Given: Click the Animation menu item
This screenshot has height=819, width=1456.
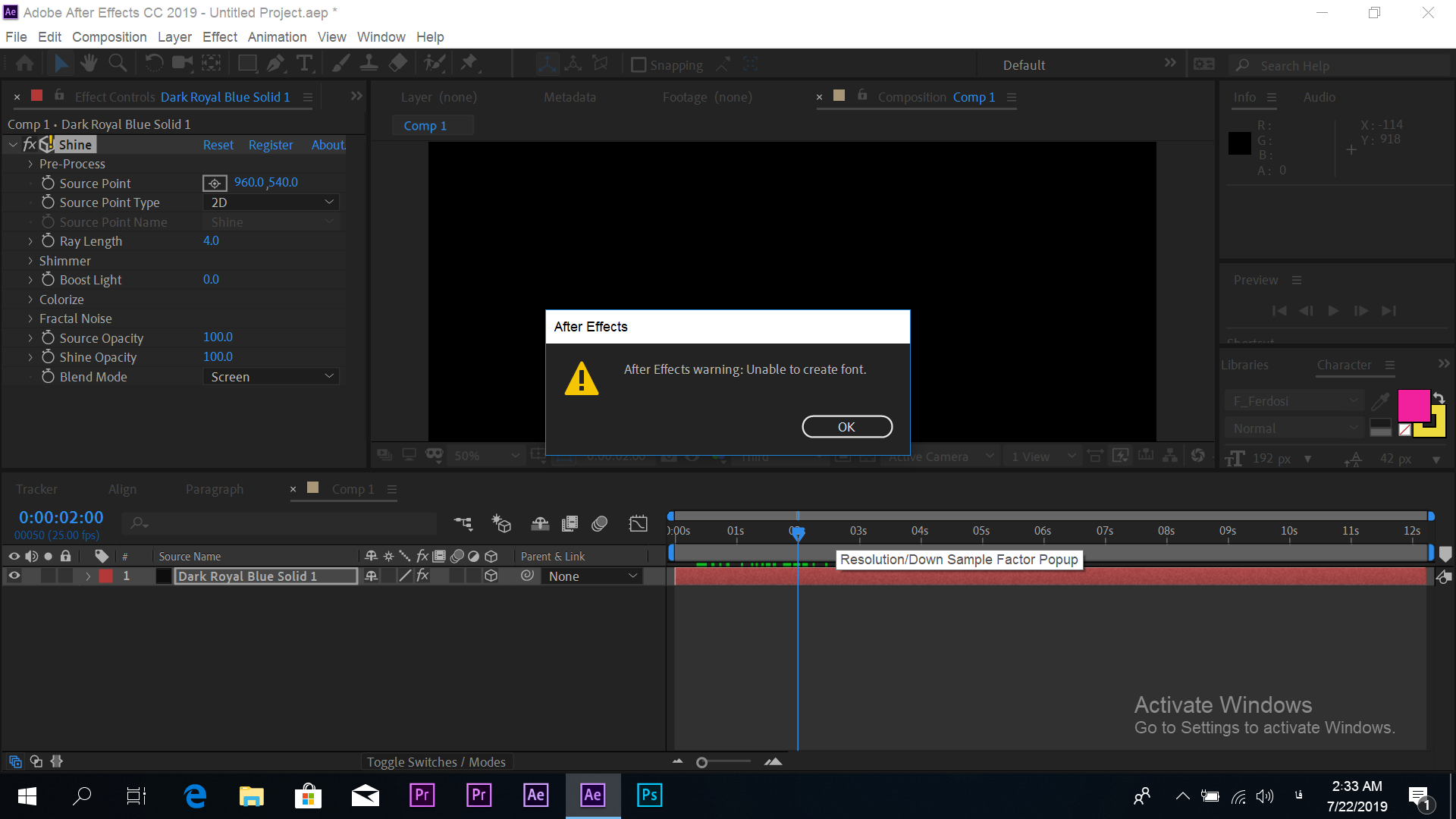Looking at the screenshot, I should tap(277, 37).
